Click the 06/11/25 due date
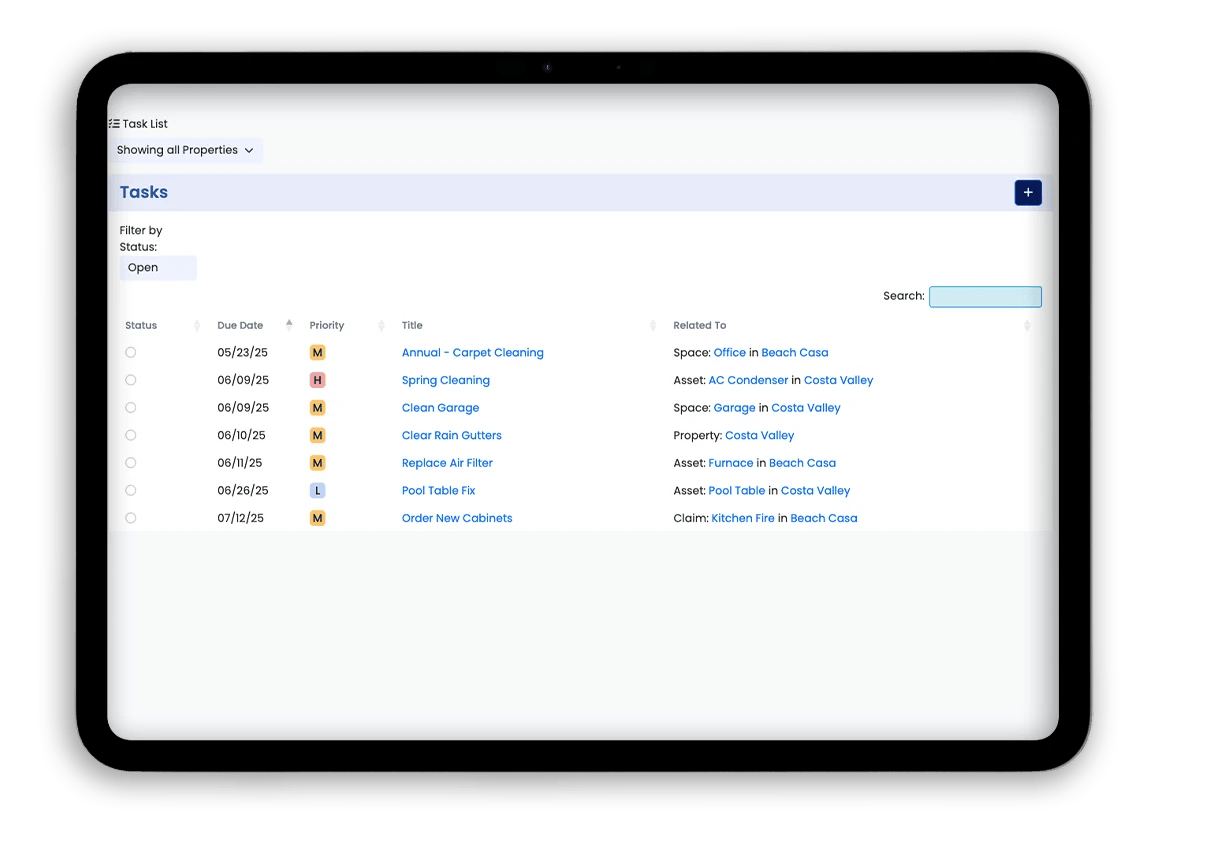This screenshot has height=855, width=1207. tap(240, 463)
